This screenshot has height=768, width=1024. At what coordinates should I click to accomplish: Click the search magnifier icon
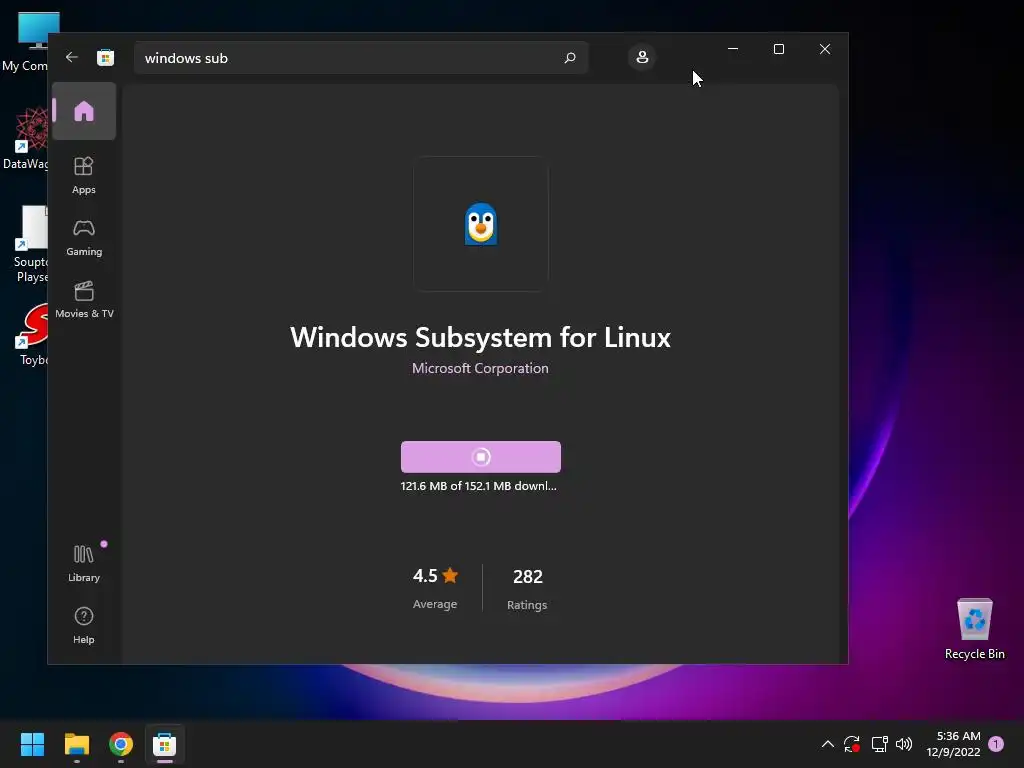point(569,58)
